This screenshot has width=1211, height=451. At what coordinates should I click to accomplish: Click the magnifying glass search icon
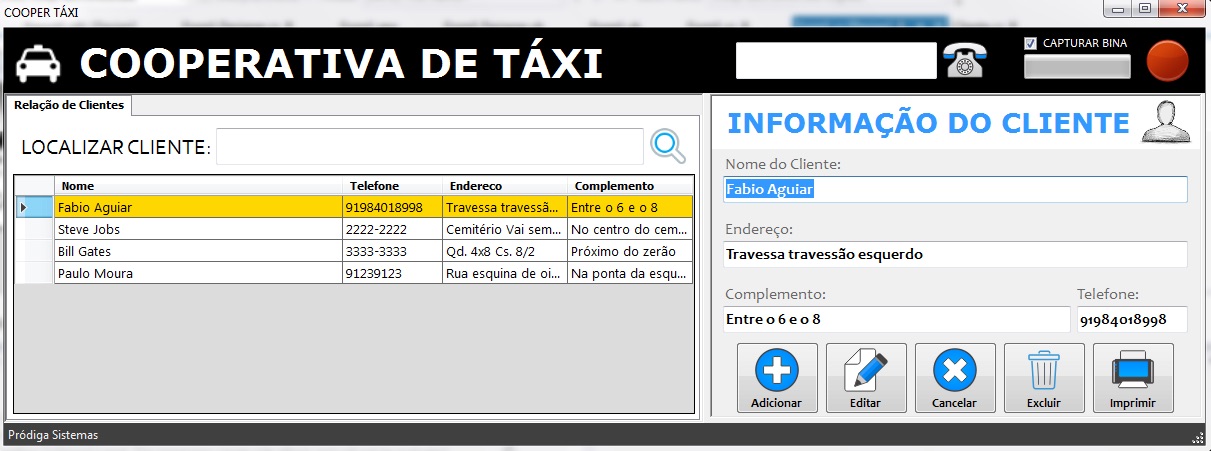click(668, 146)
